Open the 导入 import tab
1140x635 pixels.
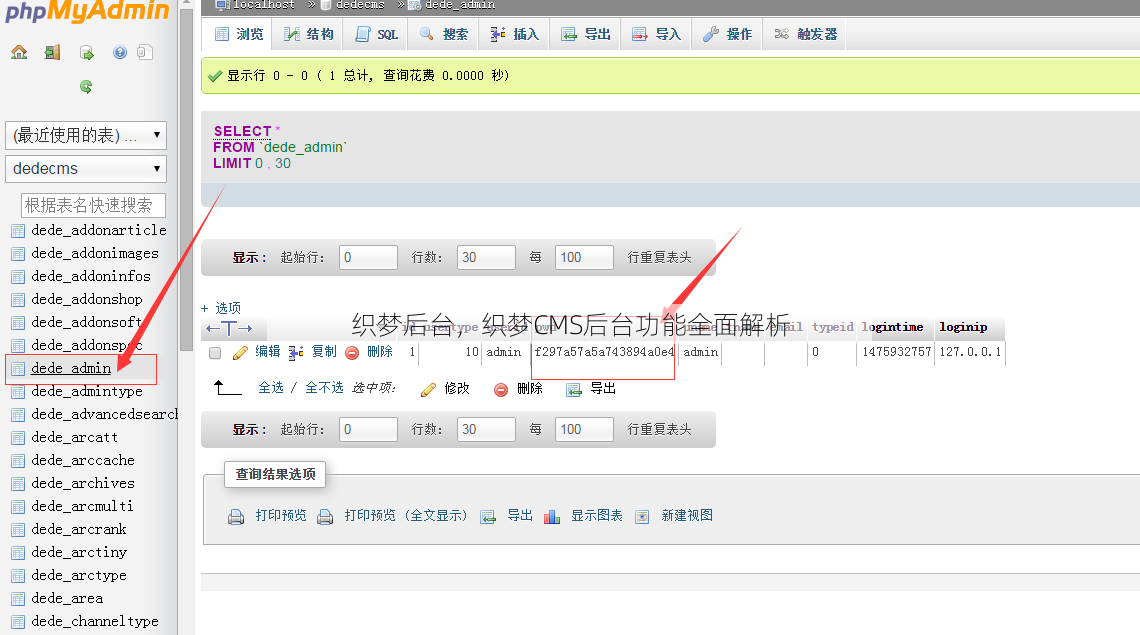pos(657,34)
